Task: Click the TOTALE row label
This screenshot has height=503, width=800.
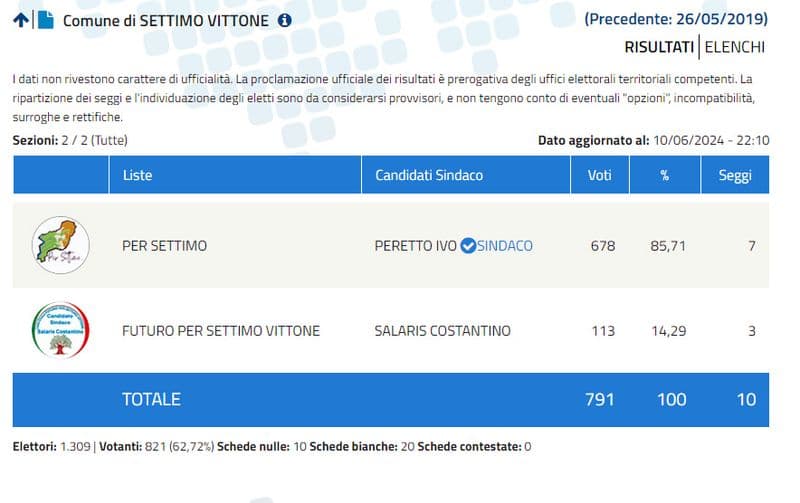Action: [x=151, y=399]
